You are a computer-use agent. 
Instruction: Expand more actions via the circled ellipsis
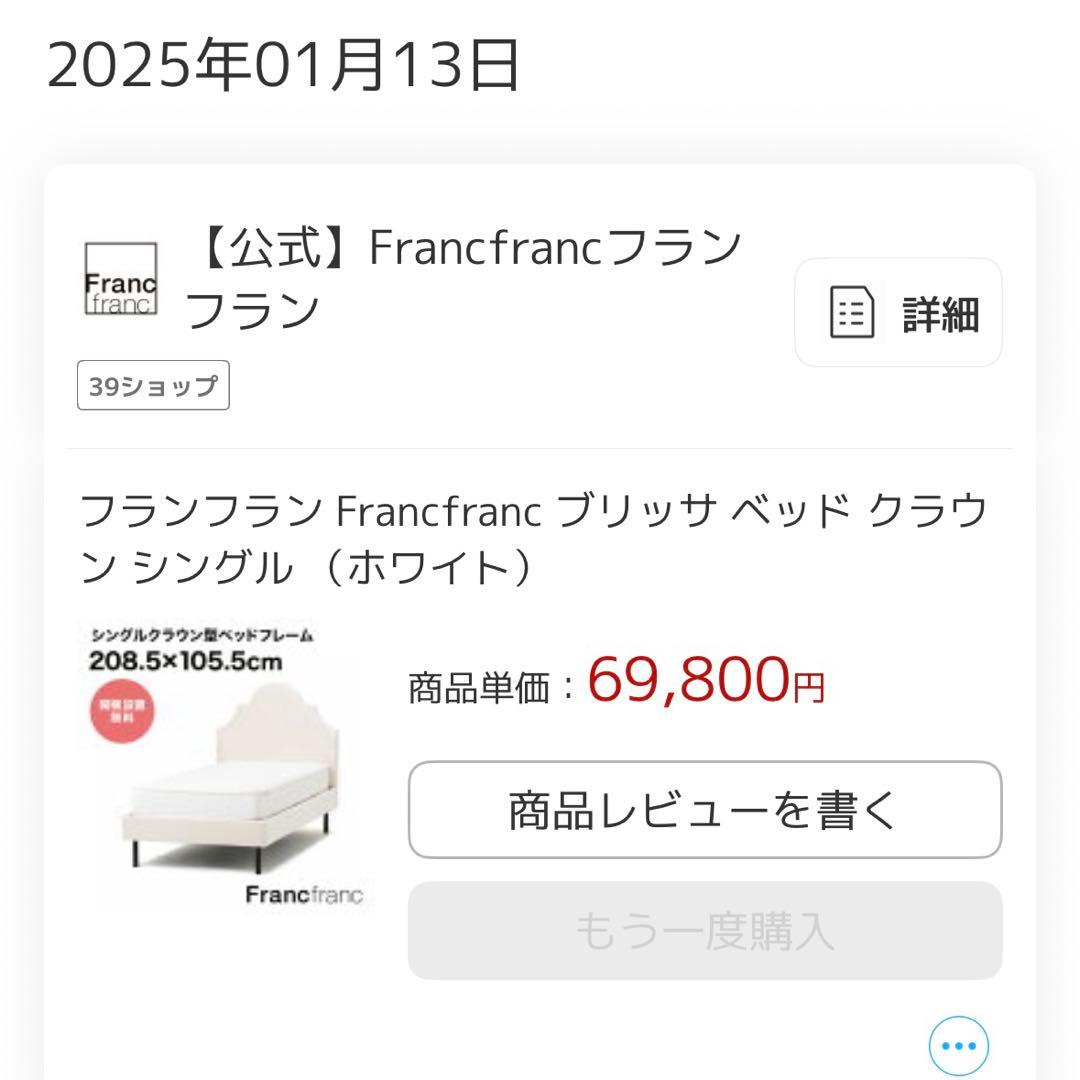click(x=957, y=1044)
